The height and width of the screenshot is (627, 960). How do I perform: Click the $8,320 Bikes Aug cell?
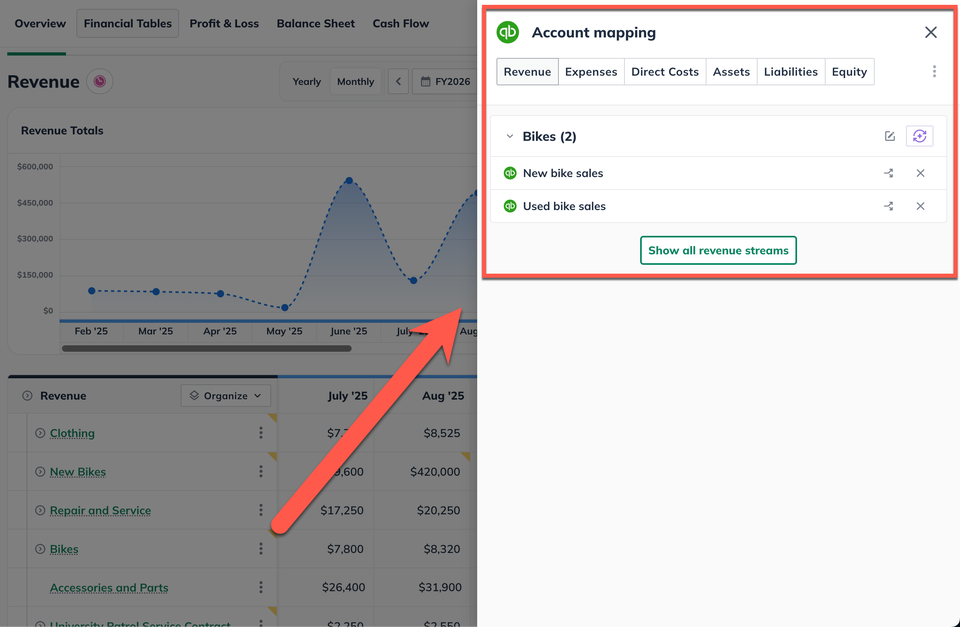point(441,549)
